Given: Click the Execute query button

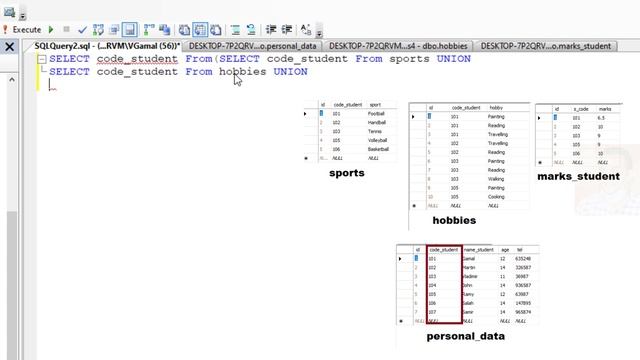Looking at the screenshot, I should (22, 30).
